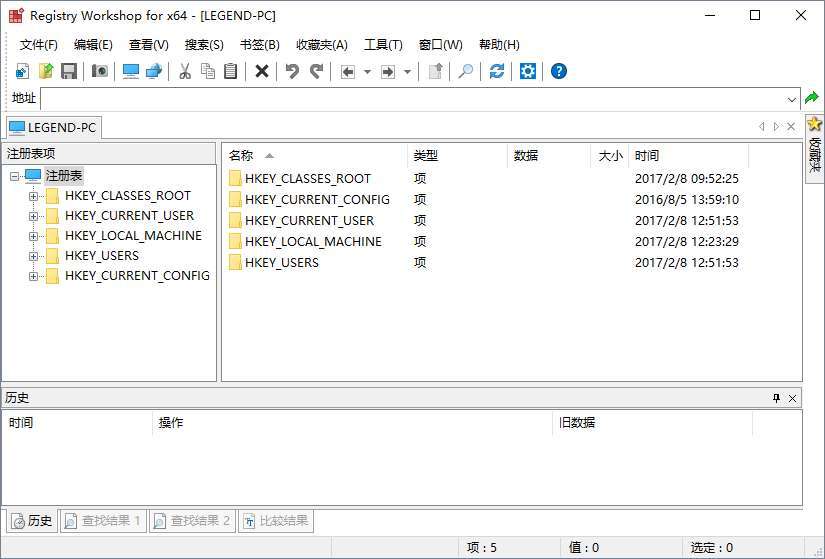Expand HKEY_CURRENT_USER in the tree
Viewport: 825px width, 559px height.
coord(33,216)
